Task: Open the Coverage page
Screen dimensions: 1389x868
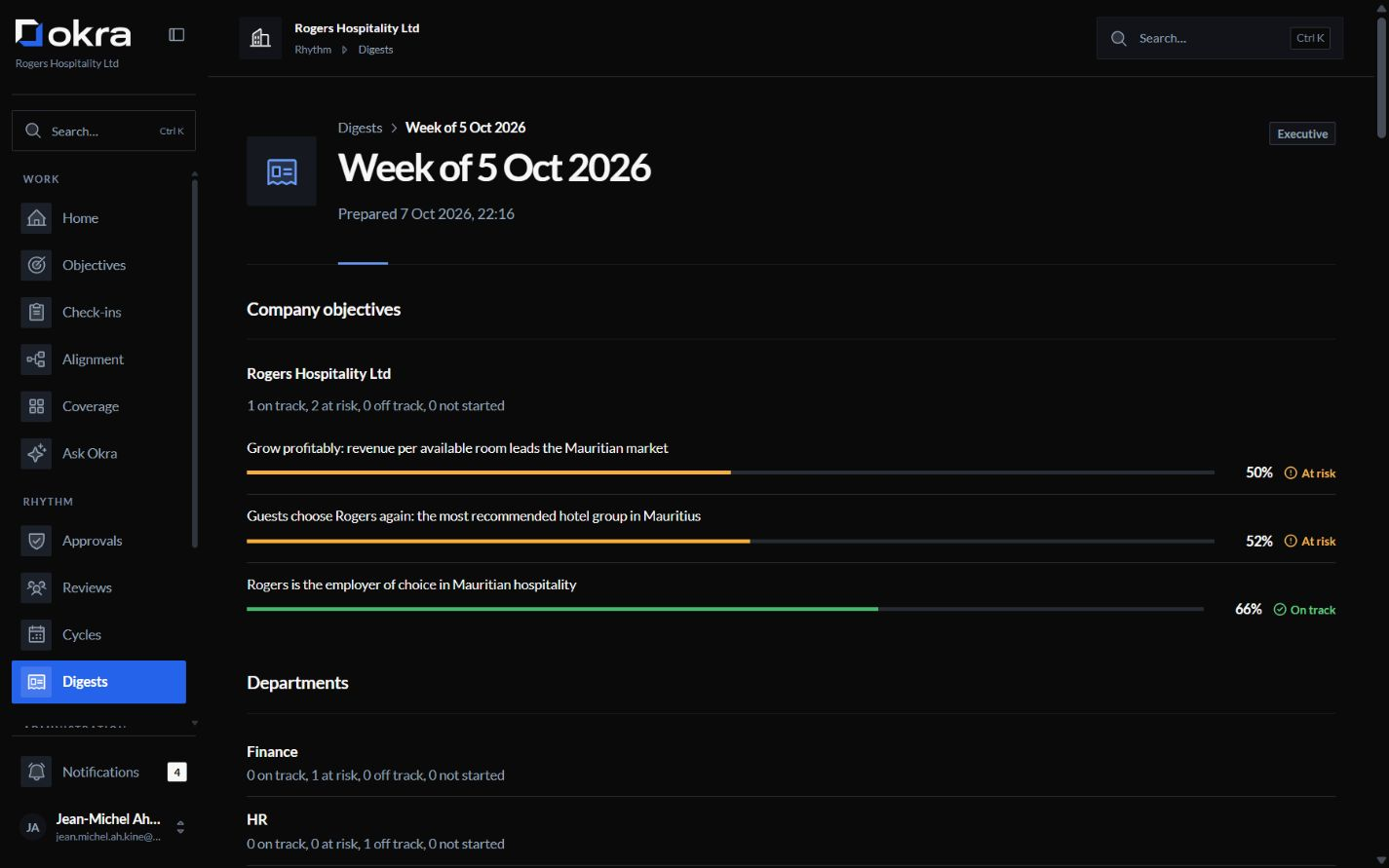Action: point(98,406)
